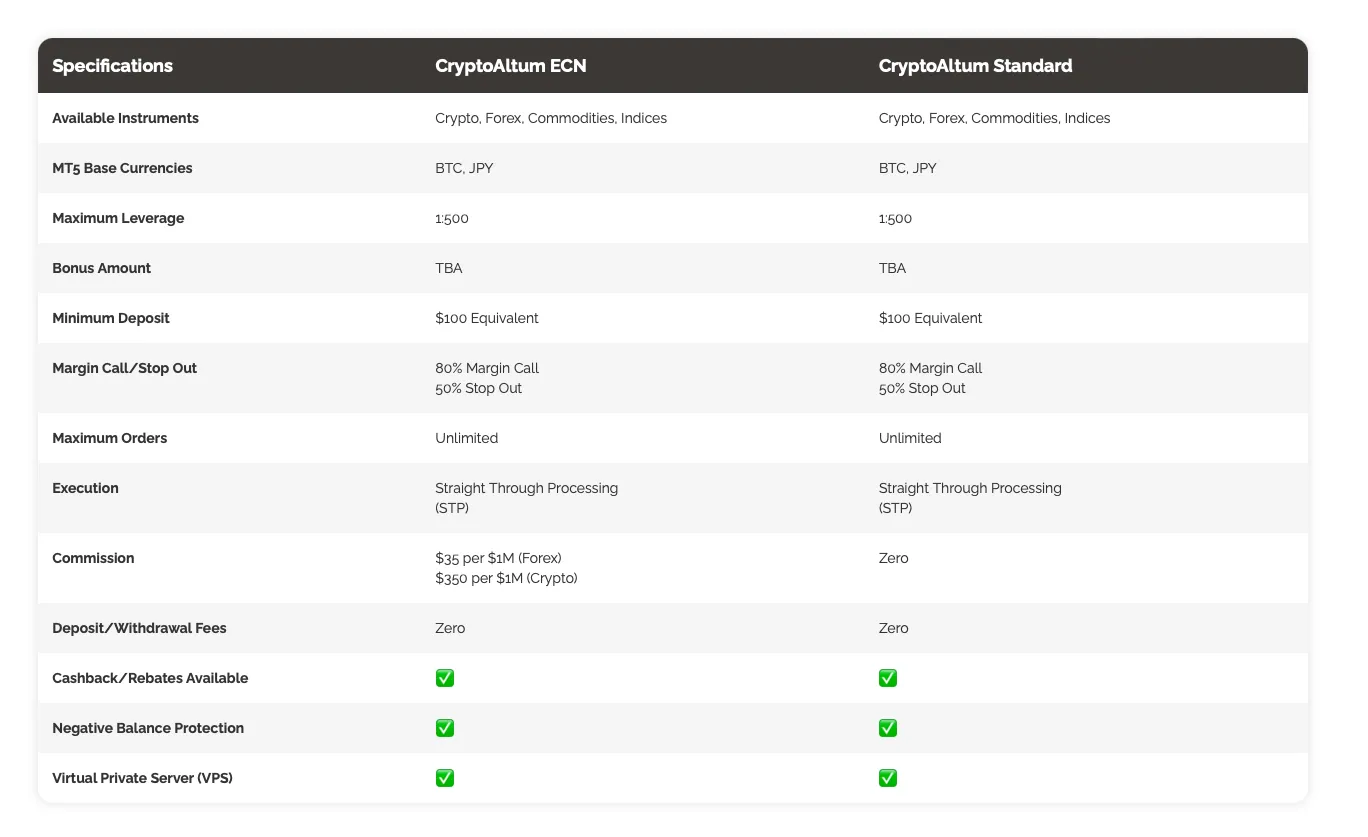Click Standard Virtual Private Server checkmark
This screenshot has width=1368, height=837.
[x=888, y=778]
